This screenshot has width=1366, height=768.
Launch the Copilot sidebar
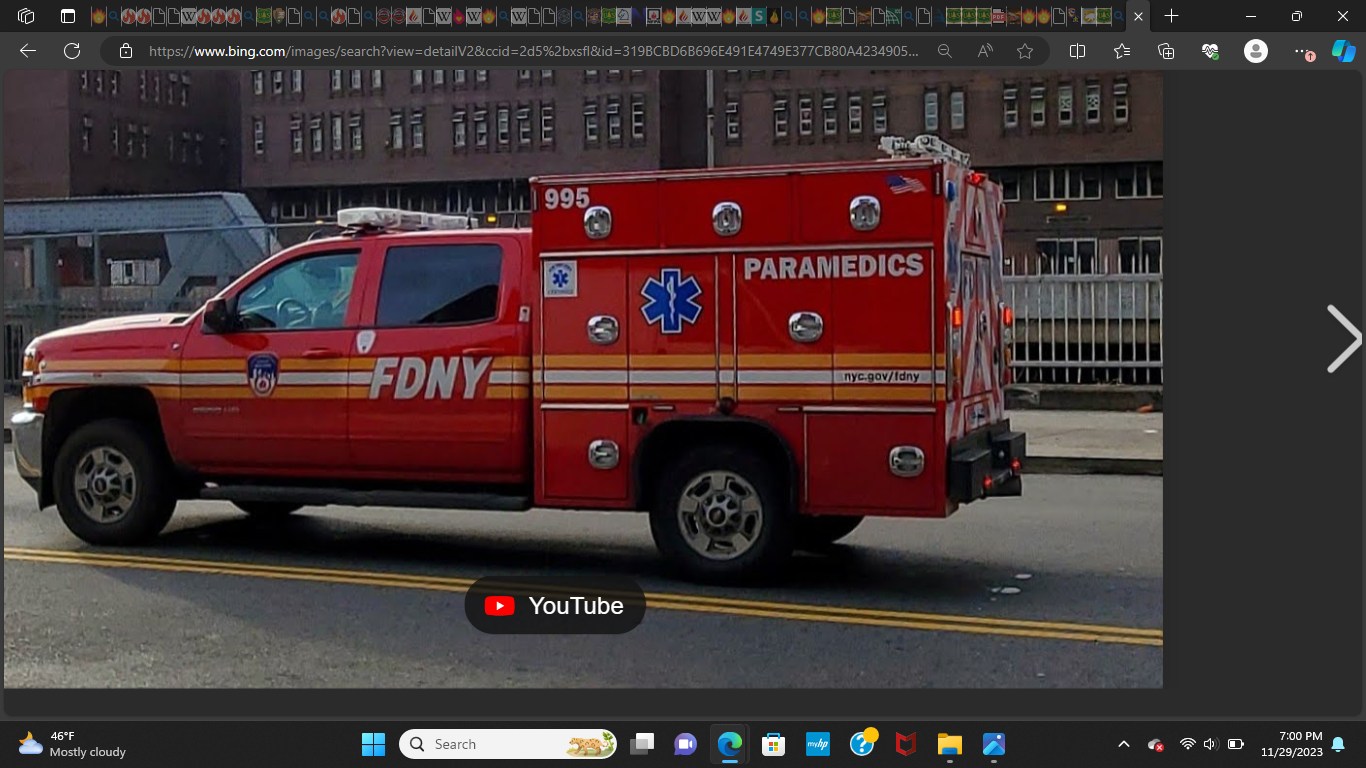tap(1344, 51)
